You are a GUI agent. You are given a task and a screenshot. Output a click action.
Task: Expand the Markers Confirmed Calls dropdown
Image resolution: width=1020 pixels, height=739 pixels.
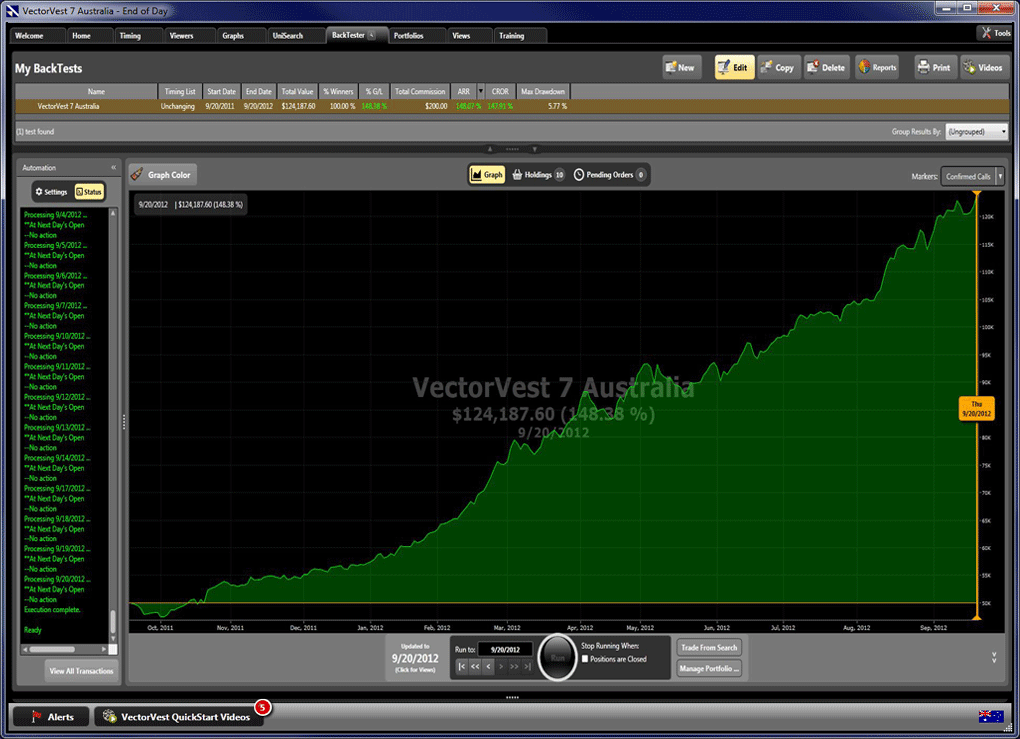(x=972, y=176)
